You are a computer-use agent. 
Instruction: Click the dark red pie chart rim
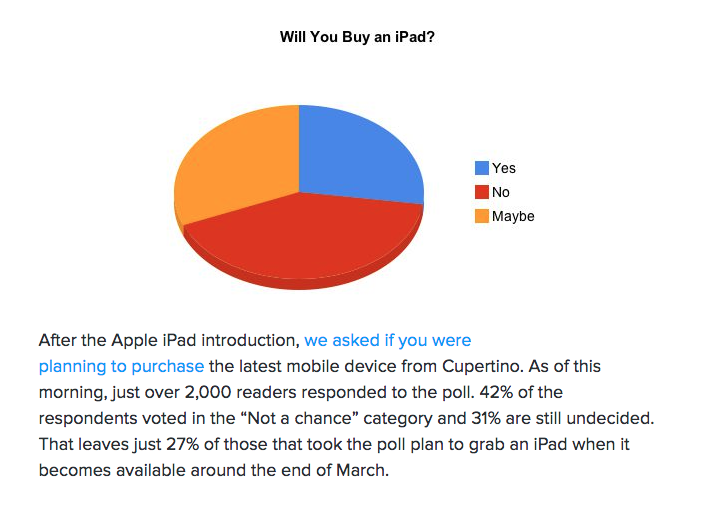[302, 283]
